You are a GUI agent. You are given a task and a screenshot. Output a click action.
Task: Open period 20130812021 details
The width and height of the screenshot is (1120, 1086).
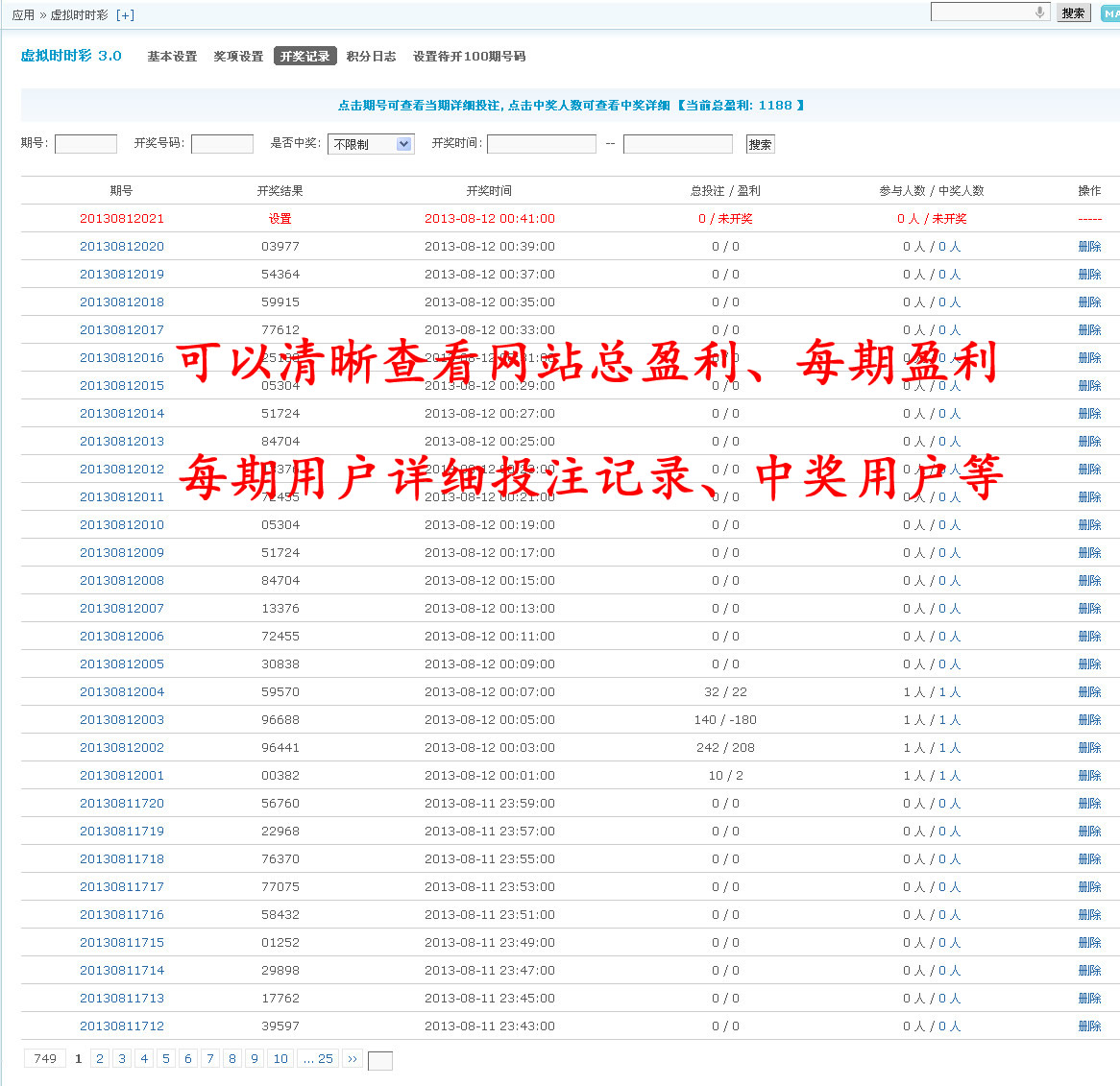(121, 219)
